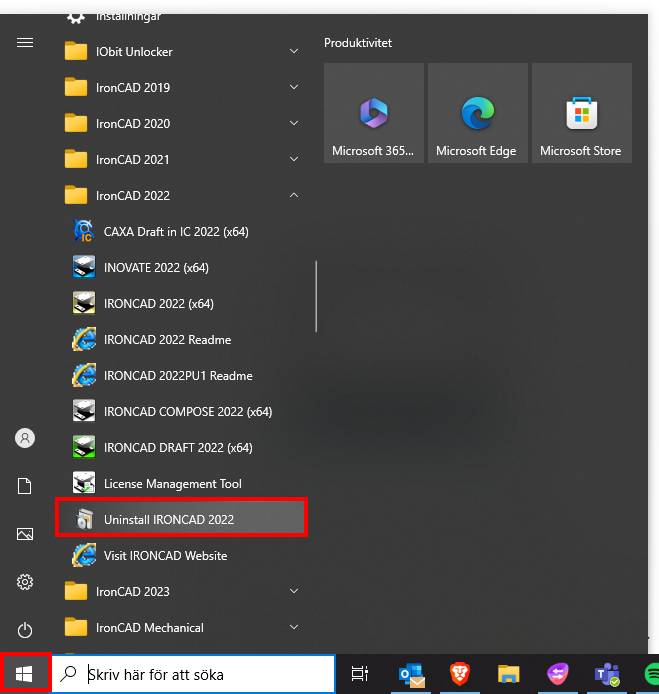The image size is (659, 694).
Task: Open Outlook from the taskbar
Action: 412,674
